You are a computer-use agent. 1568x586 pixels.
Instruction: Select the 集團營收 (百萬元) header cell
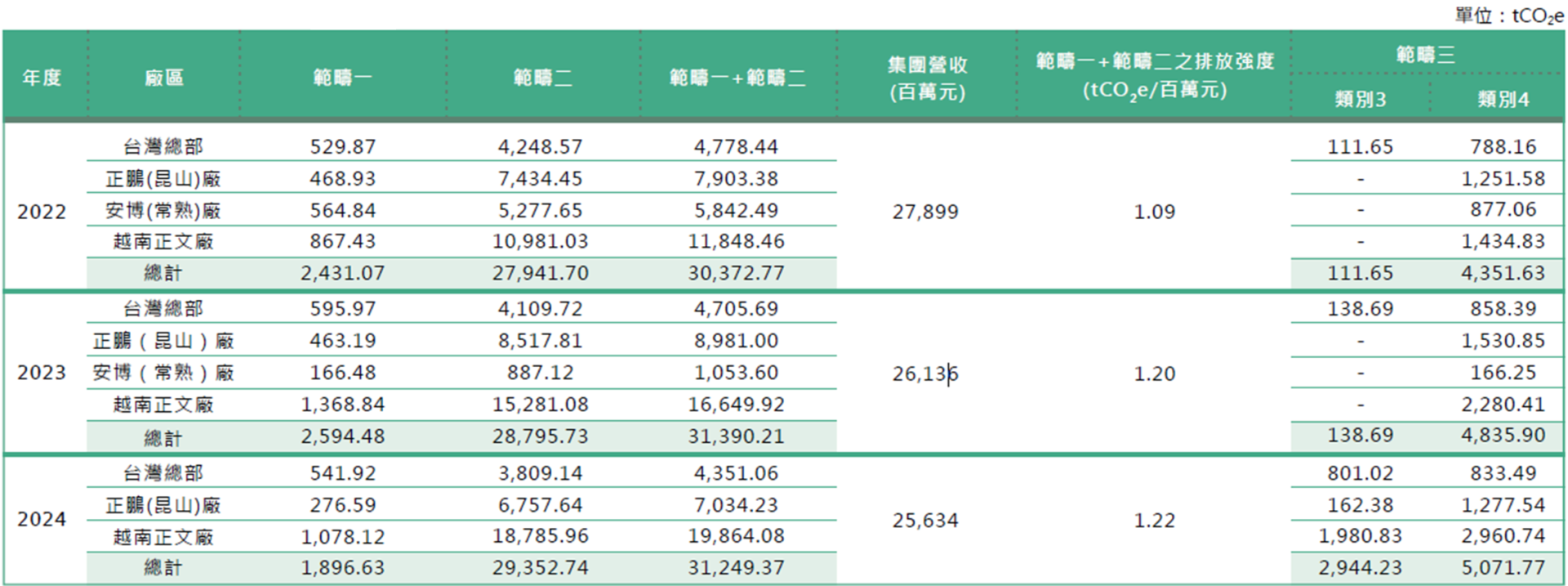click(927, 78)
